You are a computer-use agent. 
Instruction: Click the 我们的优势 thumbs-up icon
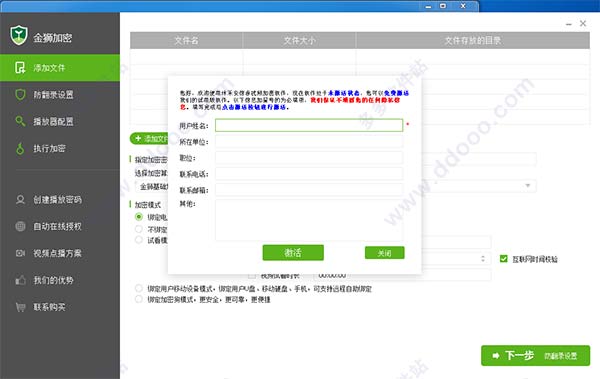pyautogui.click(x=20, y=280)
